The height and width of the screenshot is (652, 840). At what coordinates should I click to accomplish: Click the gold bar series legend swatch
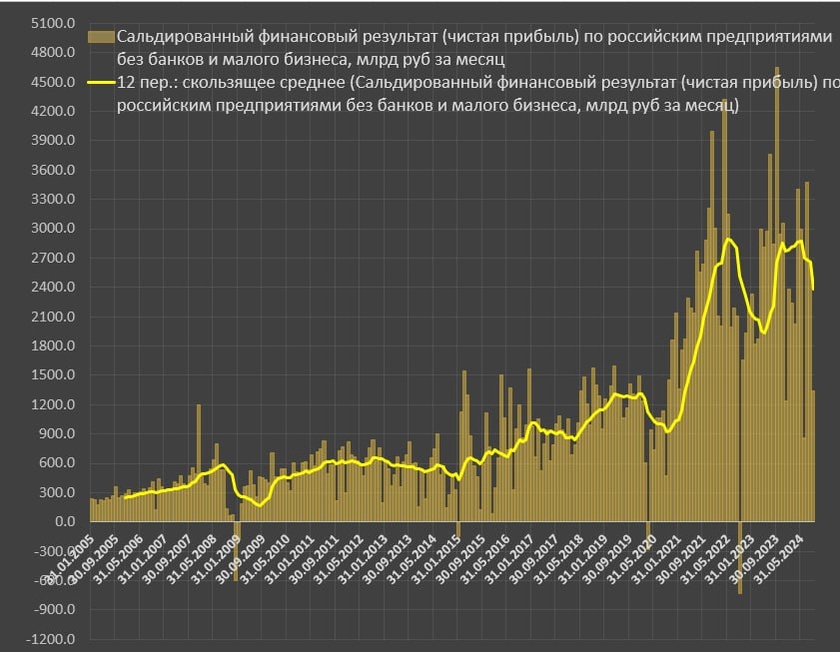tap(102, 37)
